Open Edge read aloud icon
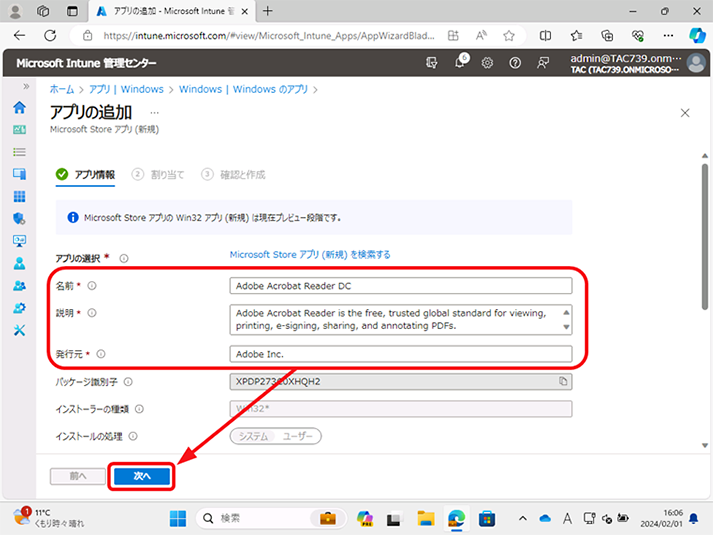 pos(481,35)
